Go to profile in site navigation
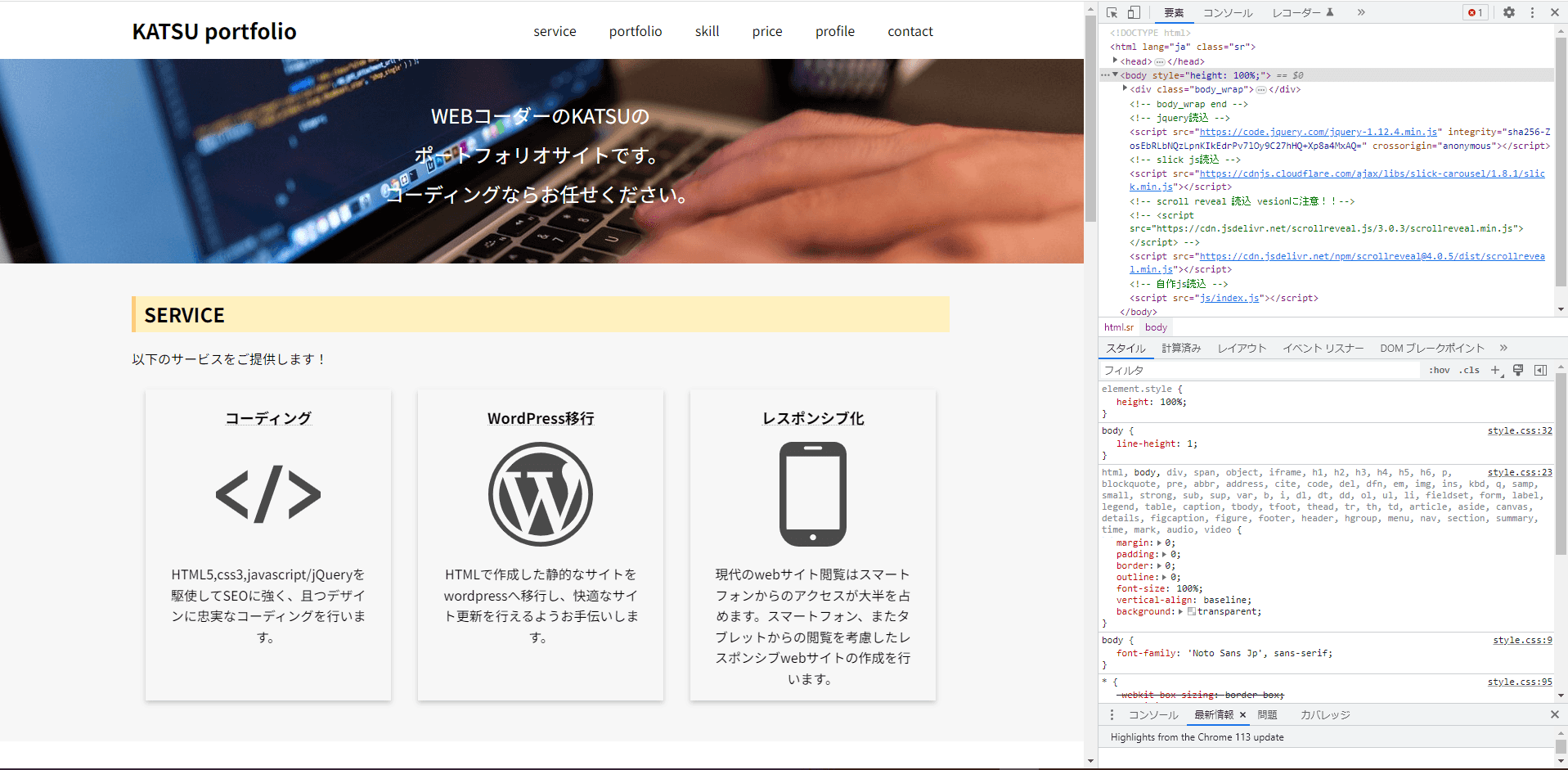Viewport: 1568px width, 770px height. 834,31
